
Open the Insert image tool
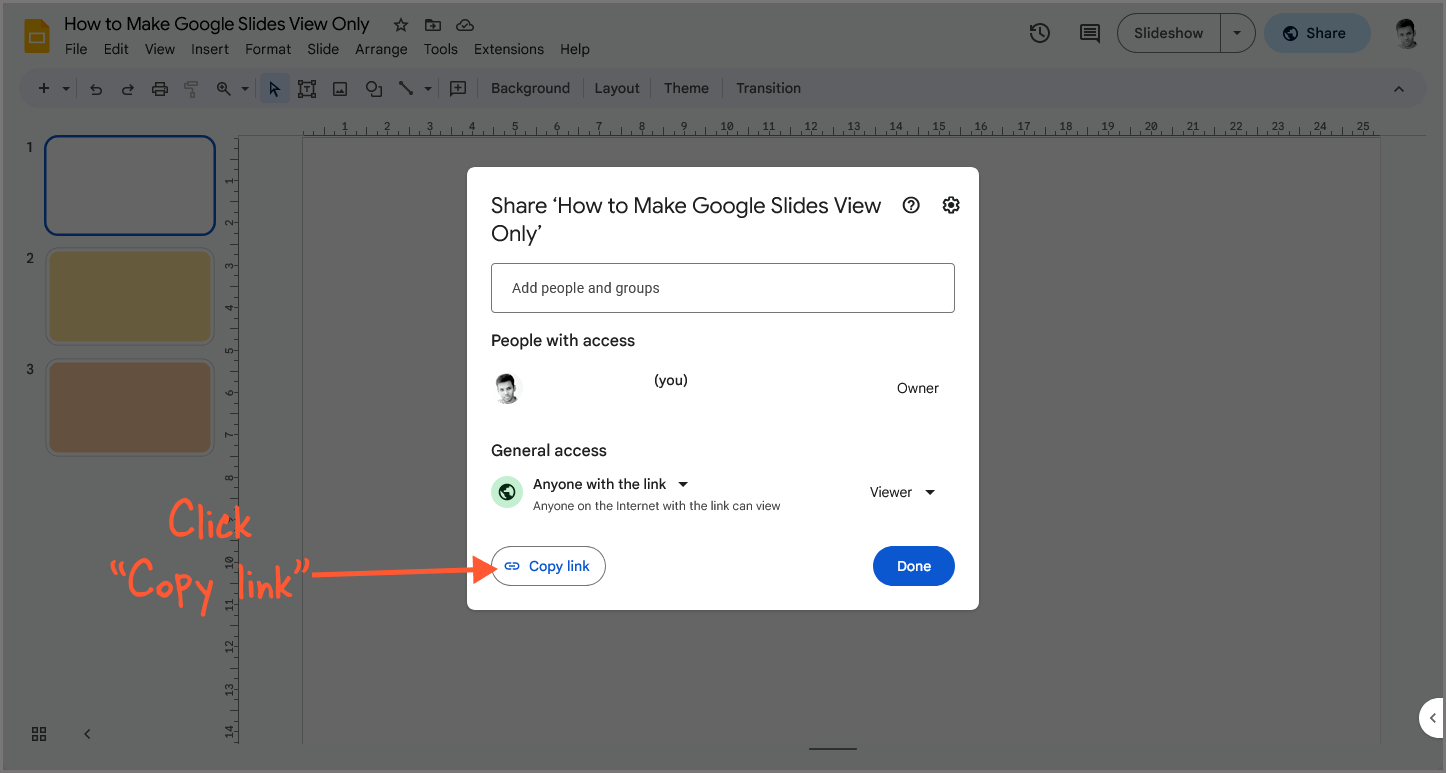click(339, 88)
